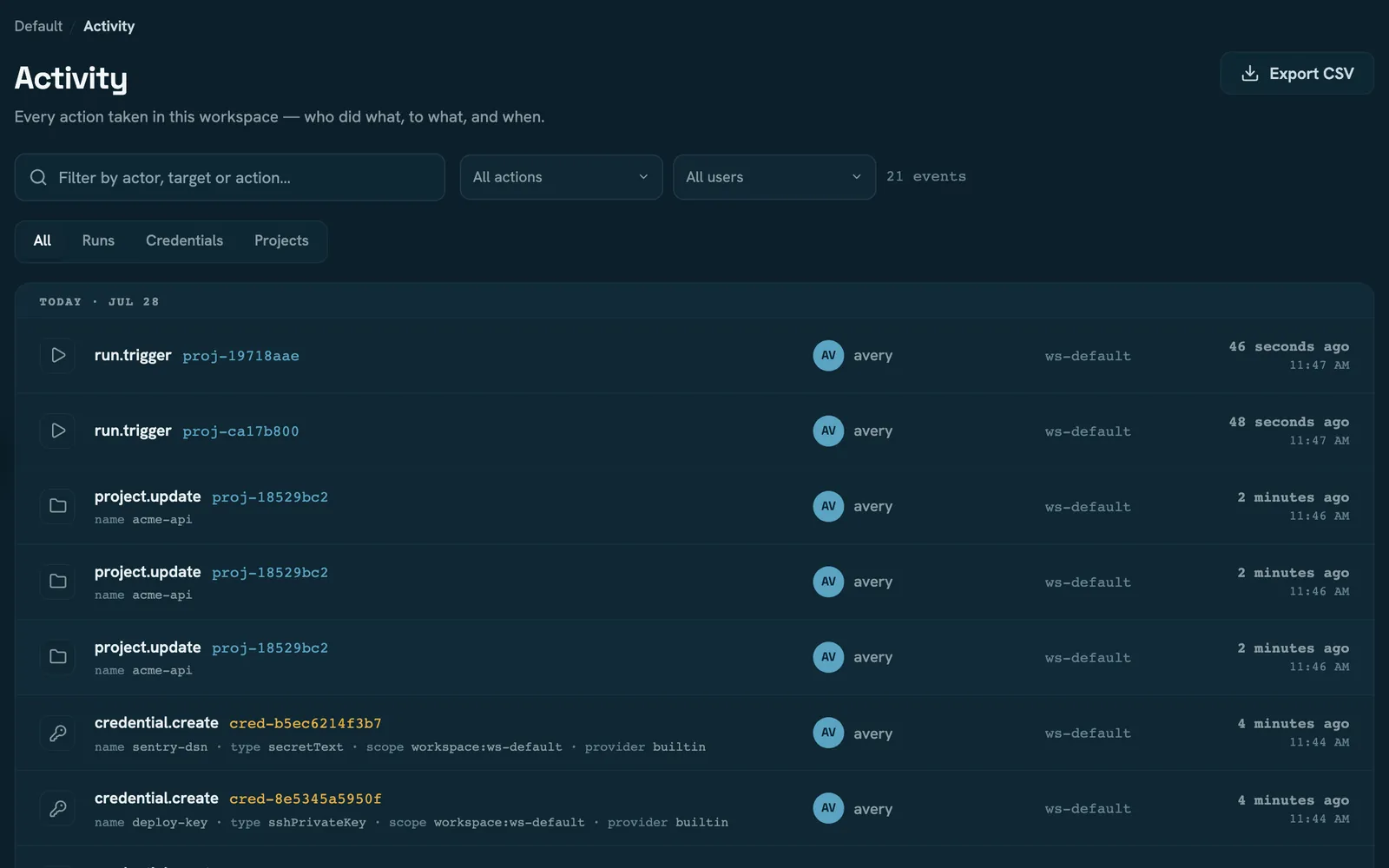Screen dimensions: 1389x868
Task: Click ws-default in proj-ca17b800 row
Action: pyautogui.click(x=1088, y=431)
